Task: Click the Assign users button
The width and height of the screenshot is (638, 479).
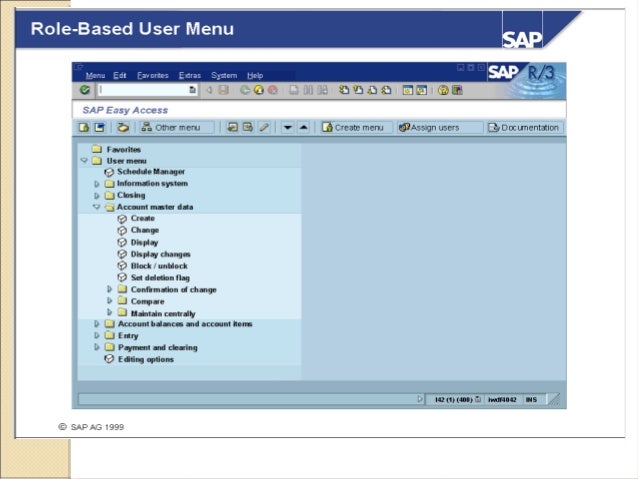Action: tap(440, 127)
